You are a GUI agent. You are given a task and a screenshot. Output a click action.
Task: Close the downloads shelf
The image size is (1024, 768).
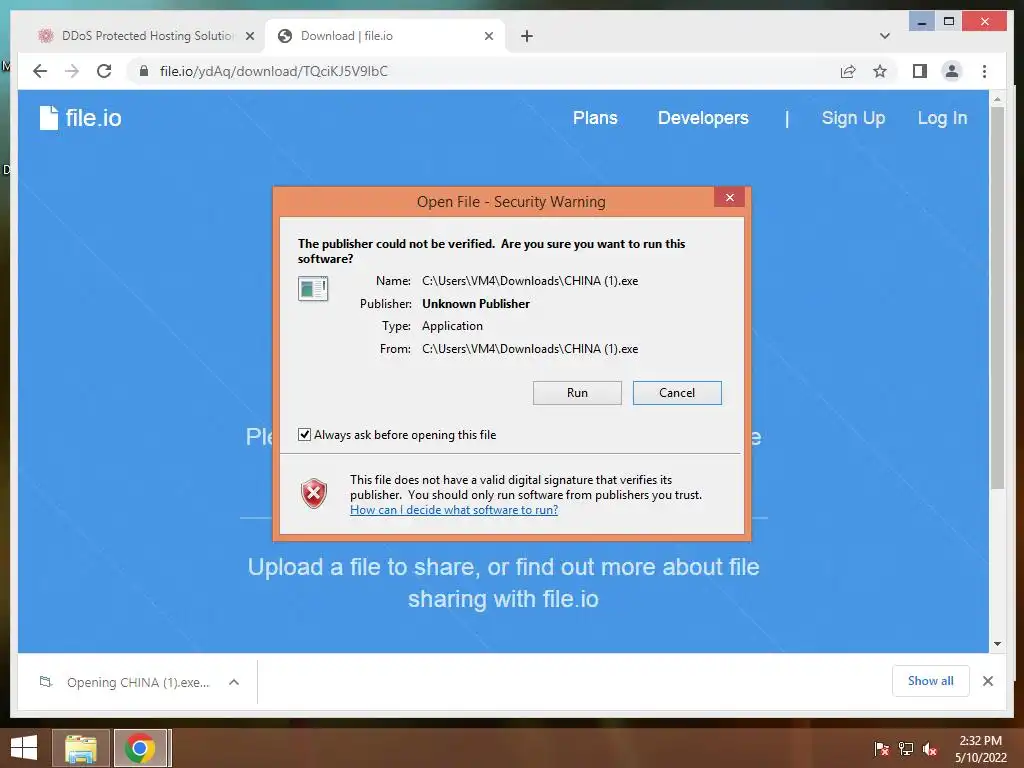click(987, 681)
